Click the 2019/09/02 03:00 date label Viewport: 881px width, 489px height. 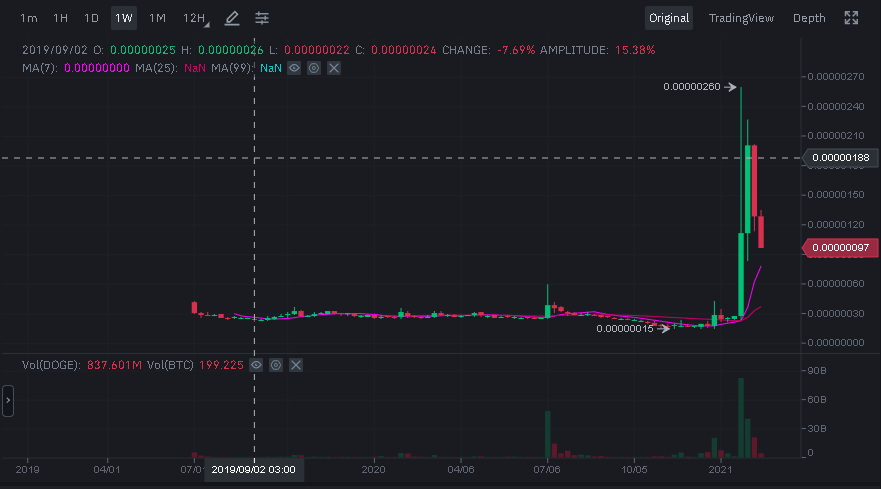click(253, 470)
